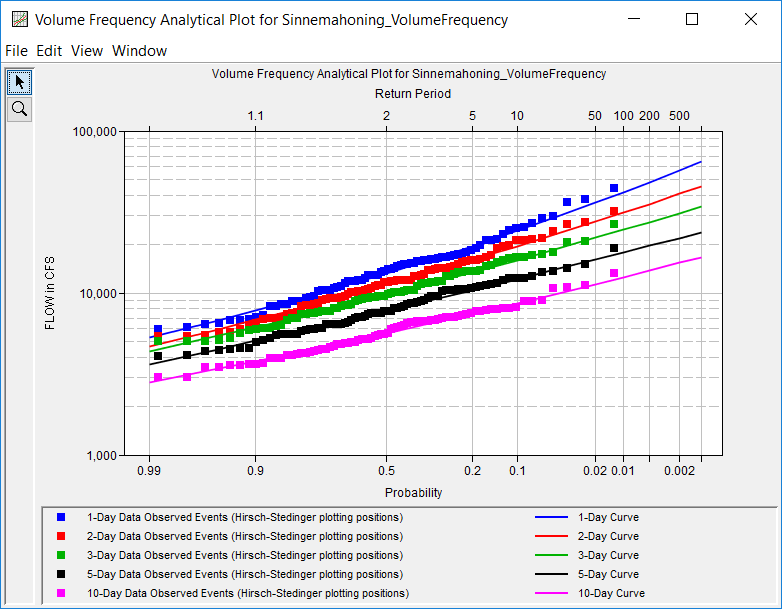Click the FLOW in CFS axis label

point(49,293)
